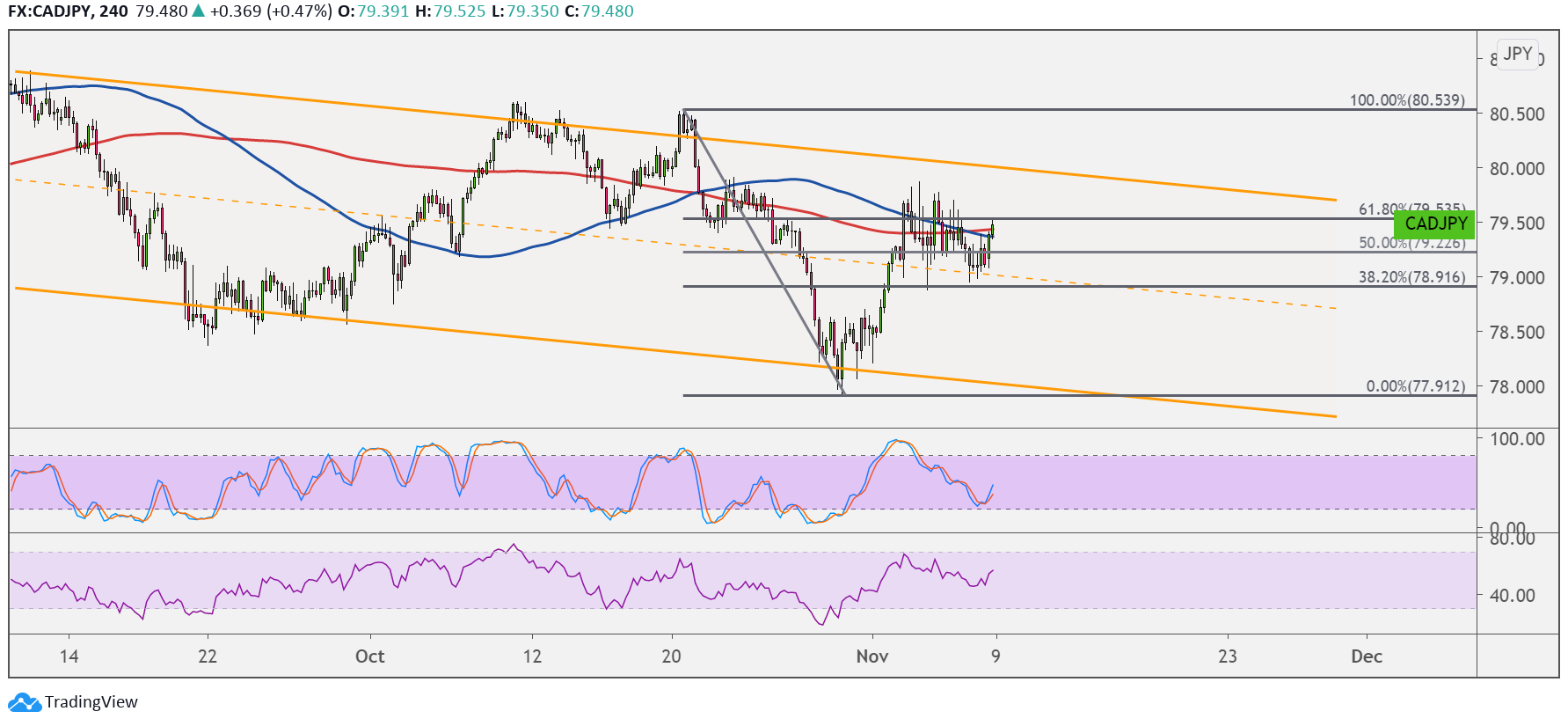Click the 14 date label on time axis
1568x726 pixels.
[x=69, y=656]
